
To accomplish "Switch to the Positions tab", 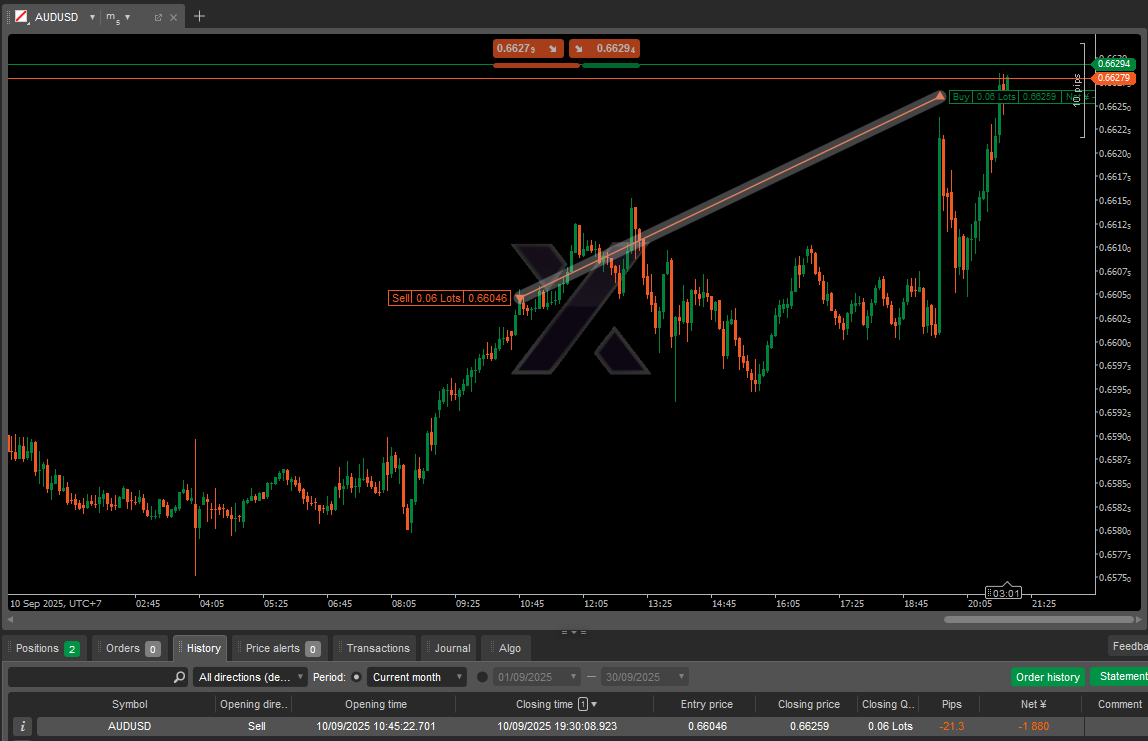I will point(46,648).
